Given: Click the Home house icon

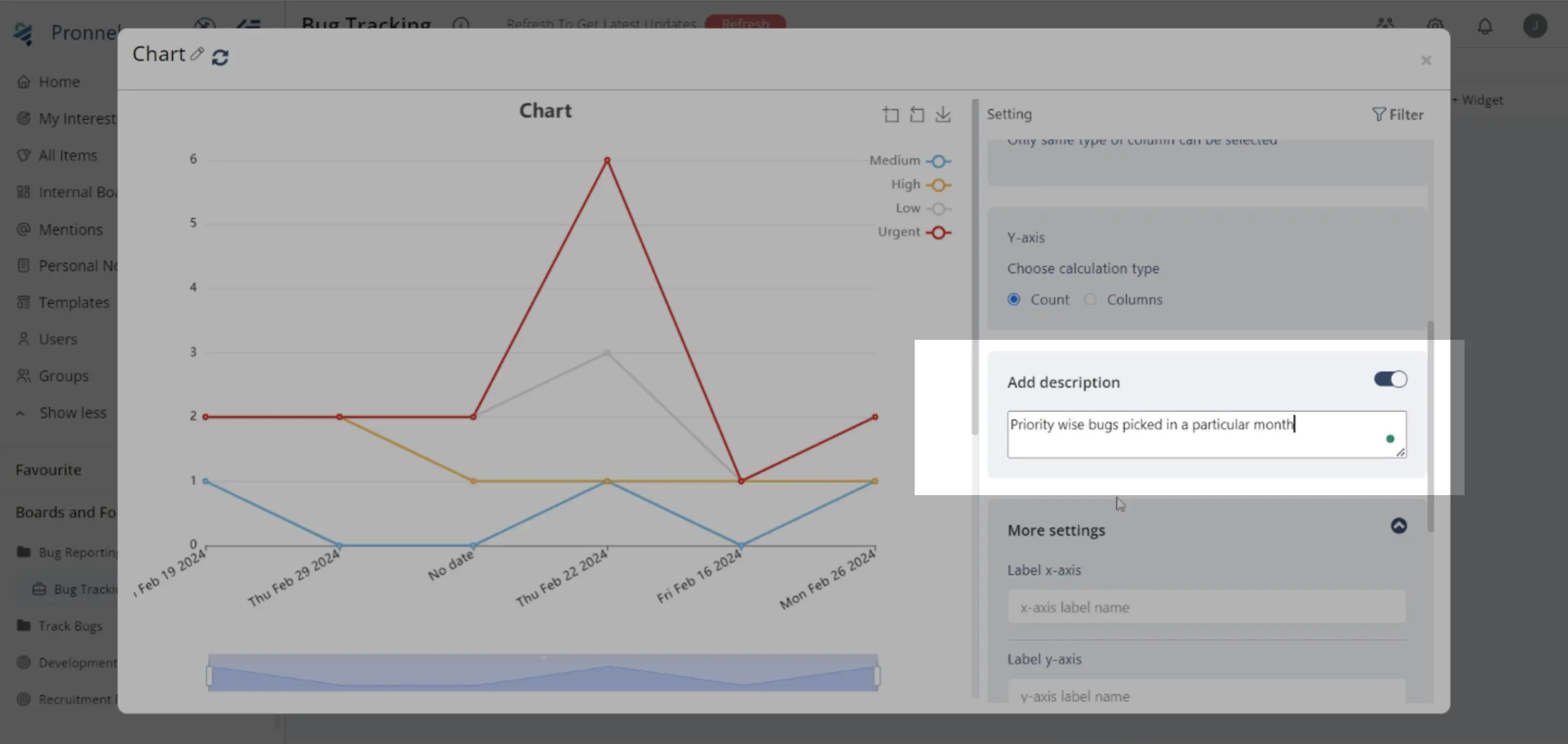Looking at the screenshot, I should tap(23, 82).
